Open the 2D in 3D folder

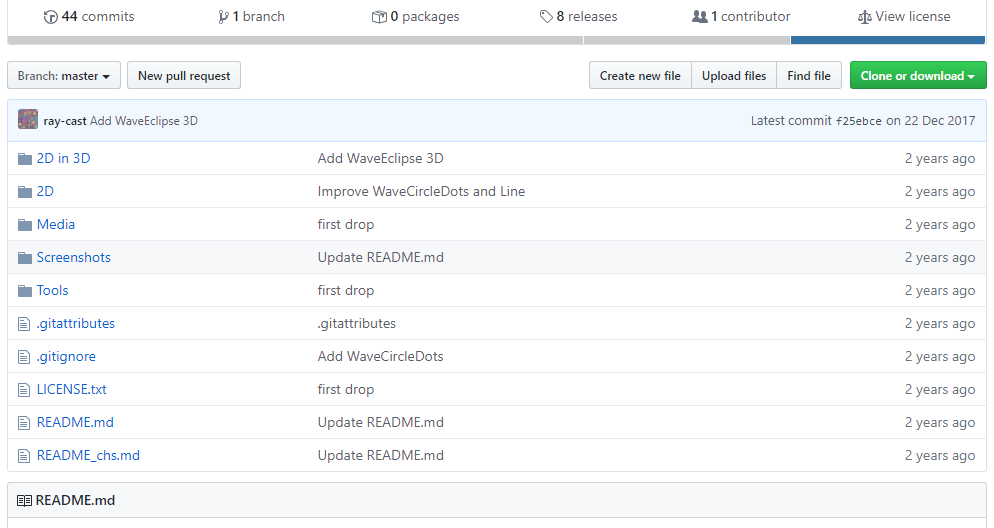tap(63, 158)
